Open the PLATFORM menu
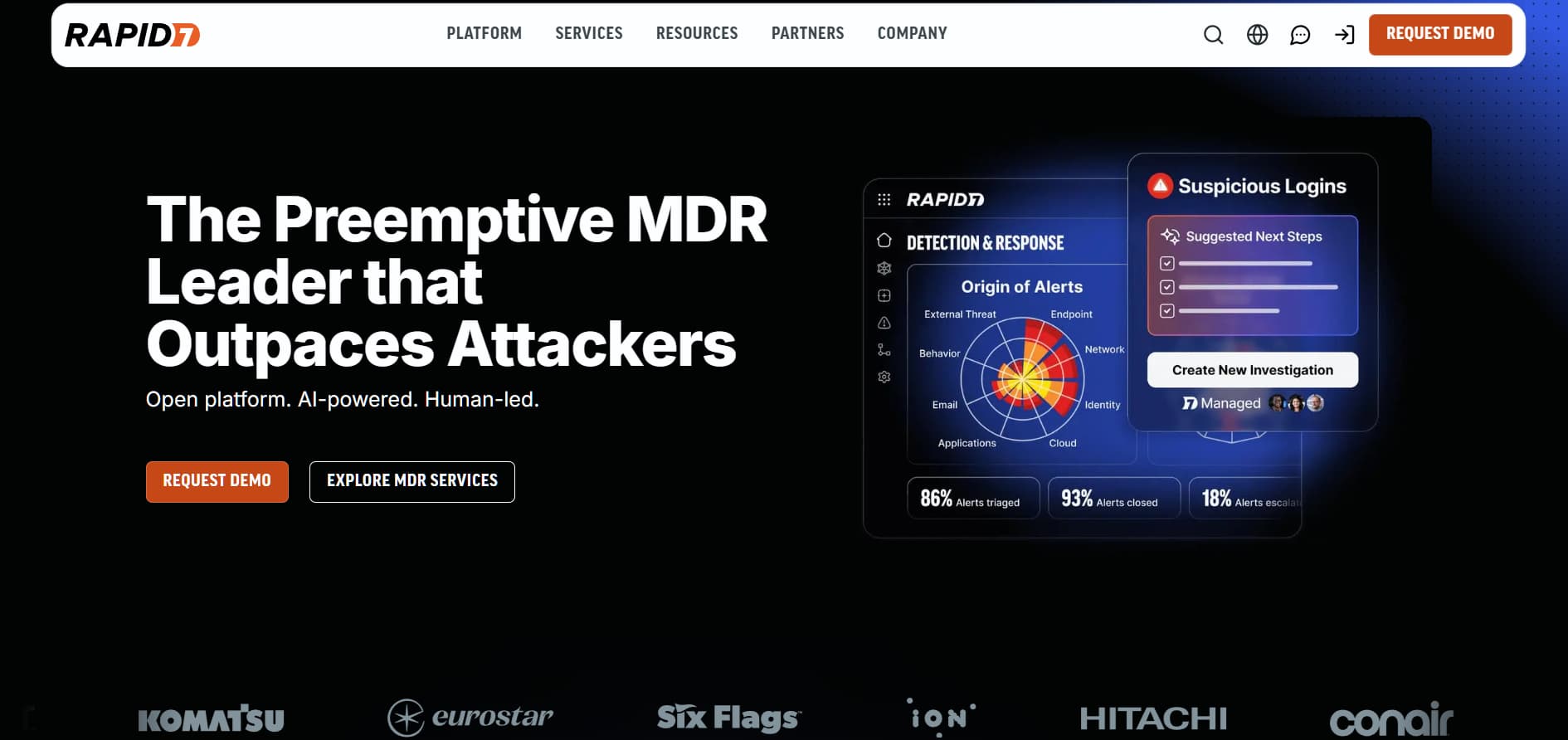The width and height of the screenshot is (1568, 740). [x=484, y=33]
